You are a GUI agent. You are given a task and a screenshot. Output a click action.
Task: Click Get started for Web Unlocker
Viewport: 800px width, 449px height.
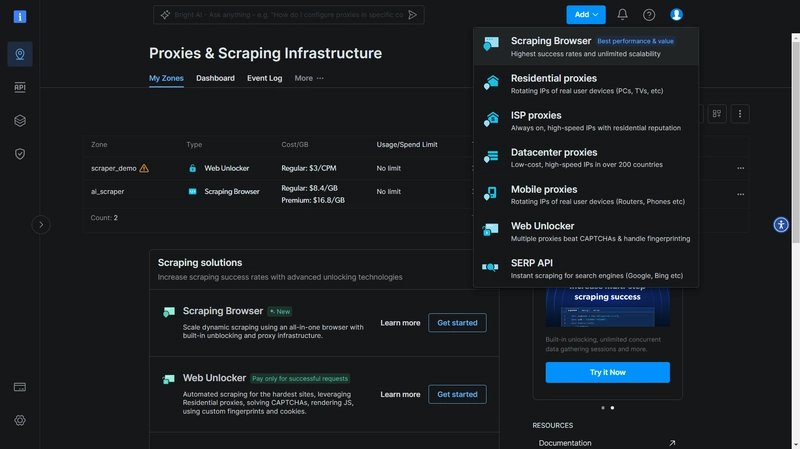[457, 394]
